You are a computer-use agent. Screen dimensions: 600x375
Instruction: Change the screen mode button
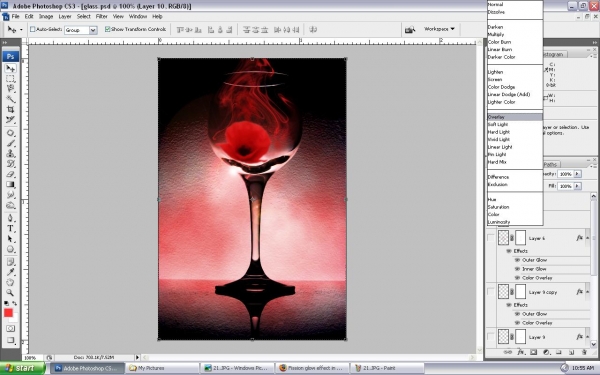[x=10, y=340]
